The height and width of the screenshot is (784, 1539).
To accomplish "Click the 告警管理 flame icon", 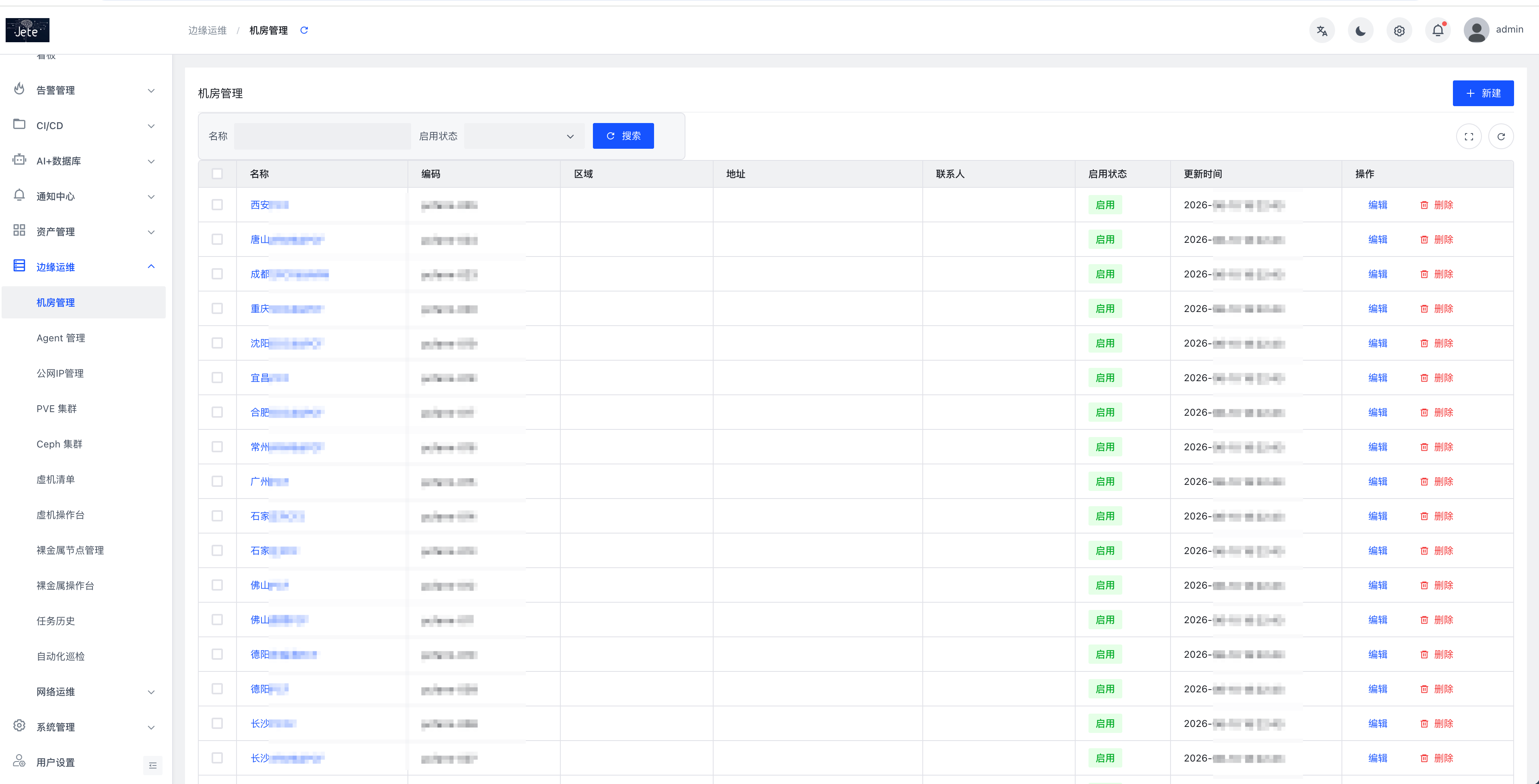I will point(19,89).
